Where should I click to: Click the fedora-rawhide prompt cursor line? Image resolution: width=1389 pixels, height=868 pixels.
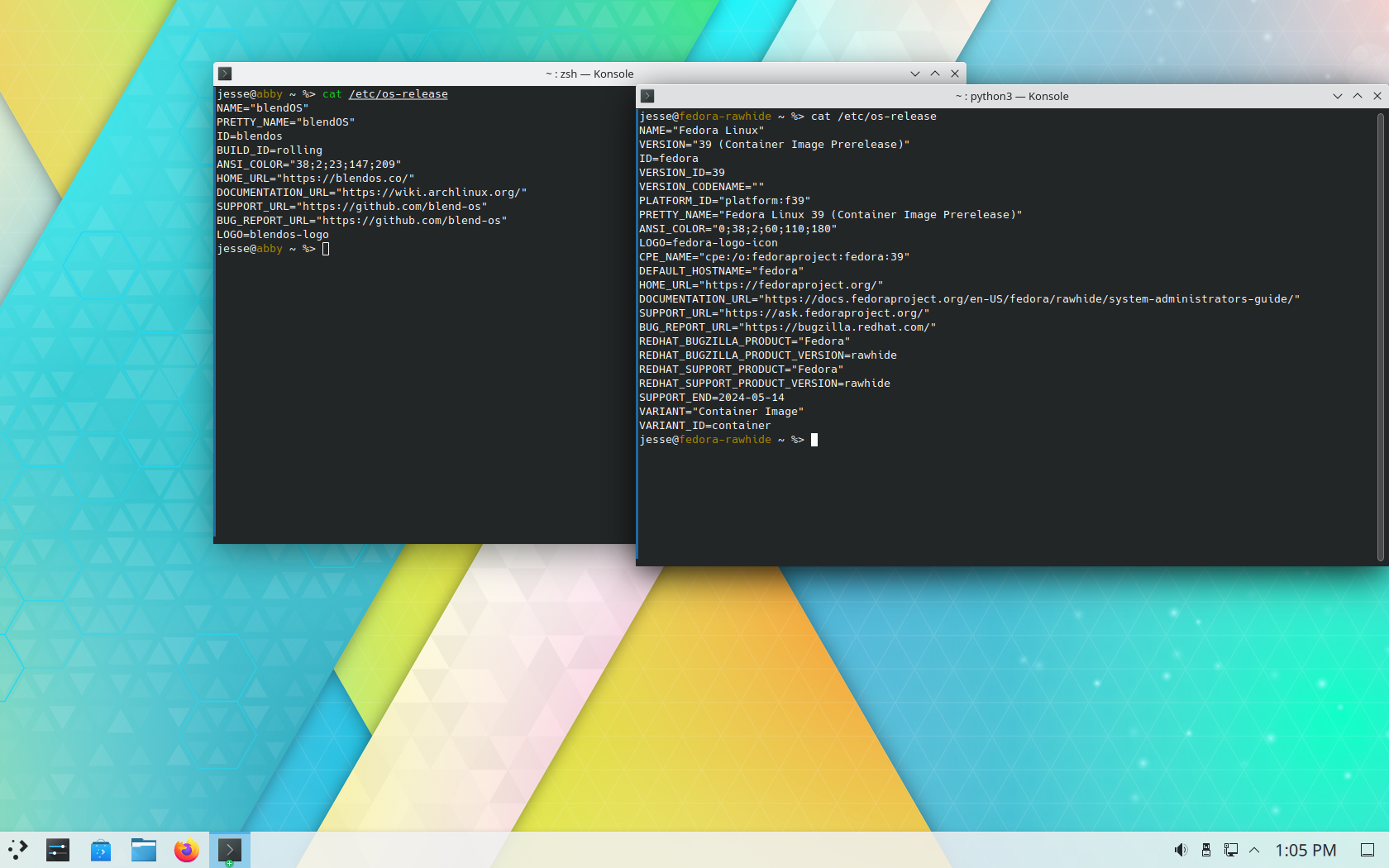point(728,440)
